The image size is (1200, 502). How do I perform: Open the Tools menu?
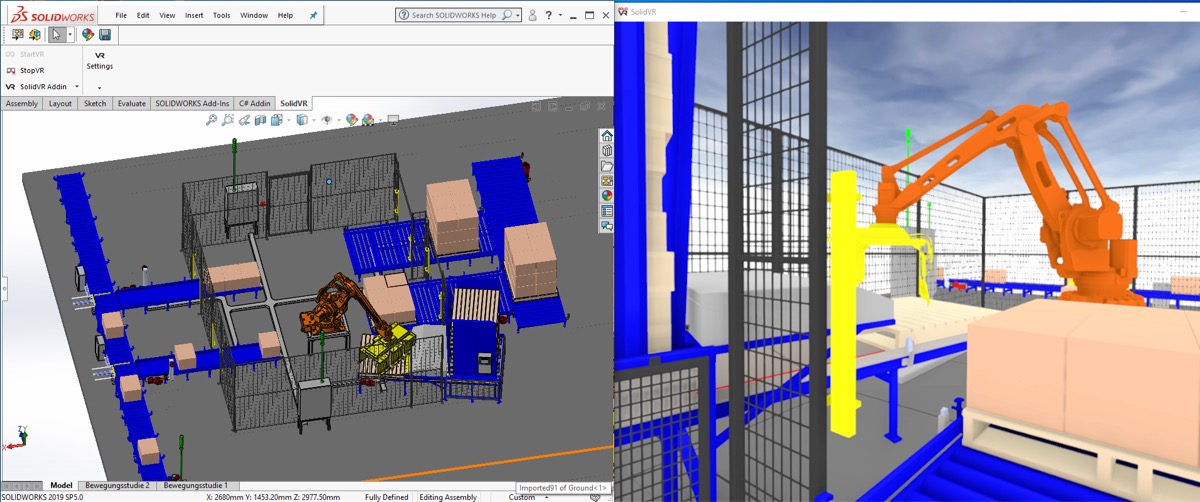pos(221,16)
